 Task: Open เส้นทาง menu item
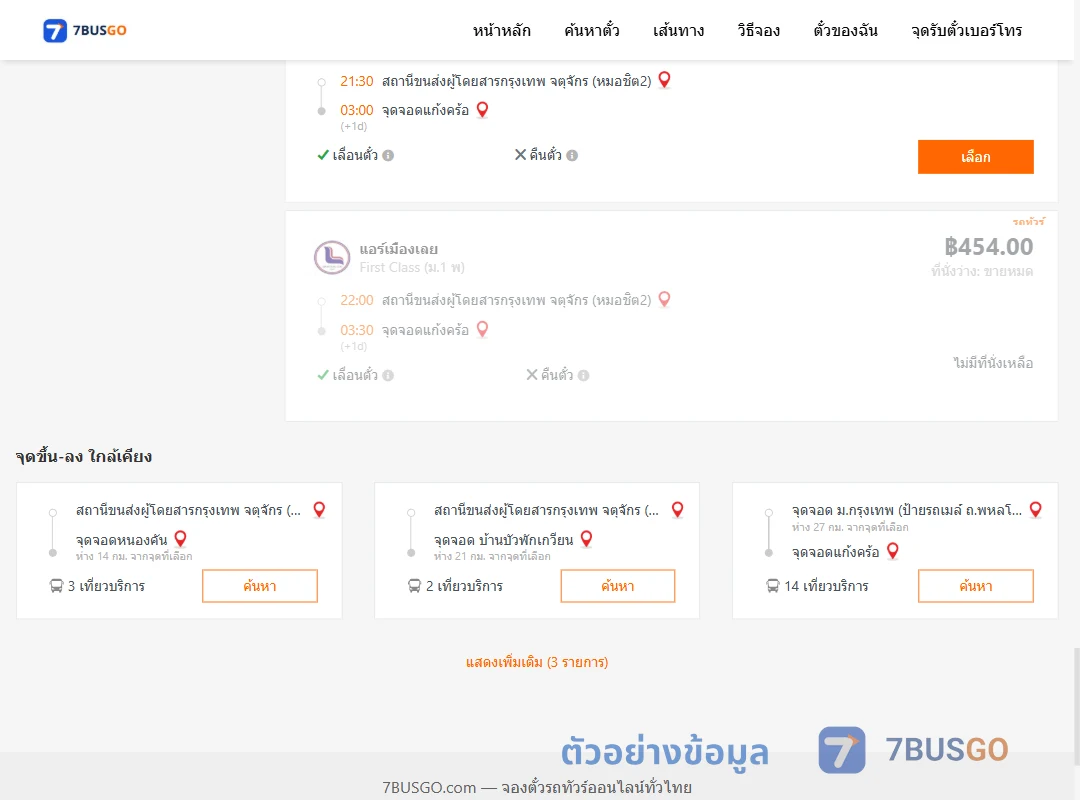click(678, 30)
